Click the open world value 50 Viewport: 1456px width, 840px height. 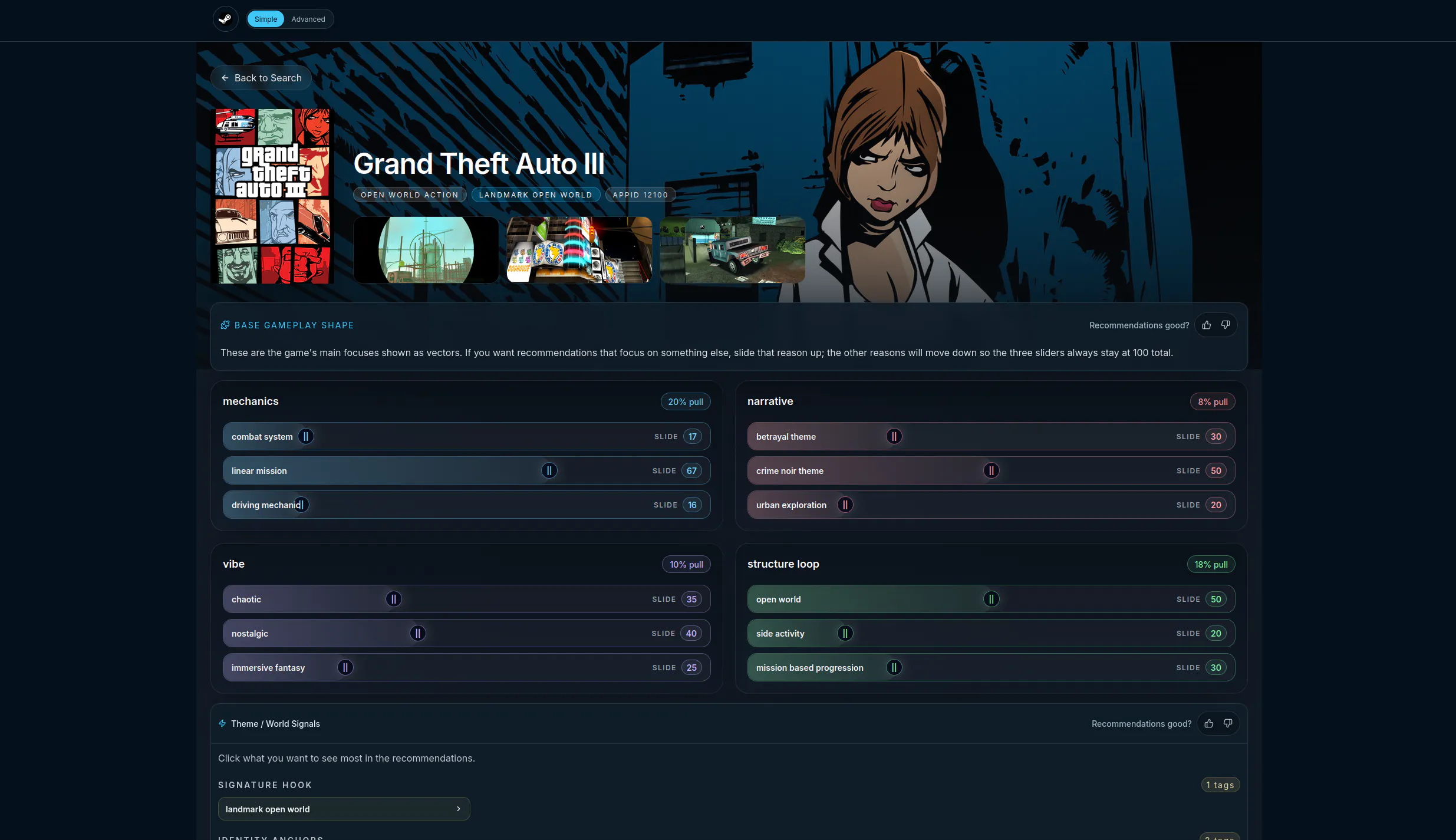point(1216,599)
